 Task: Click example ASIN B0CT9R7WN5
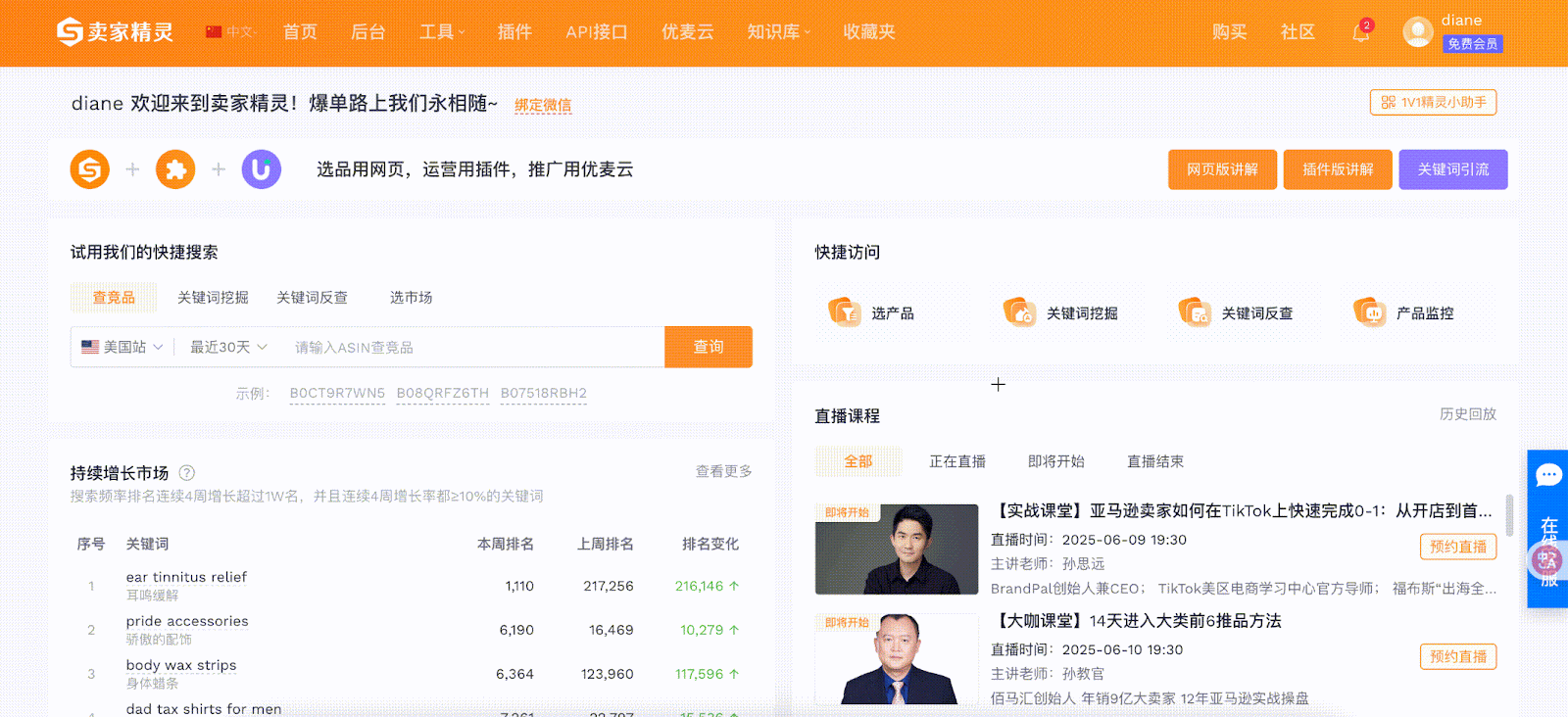click(x=337, y=393)
